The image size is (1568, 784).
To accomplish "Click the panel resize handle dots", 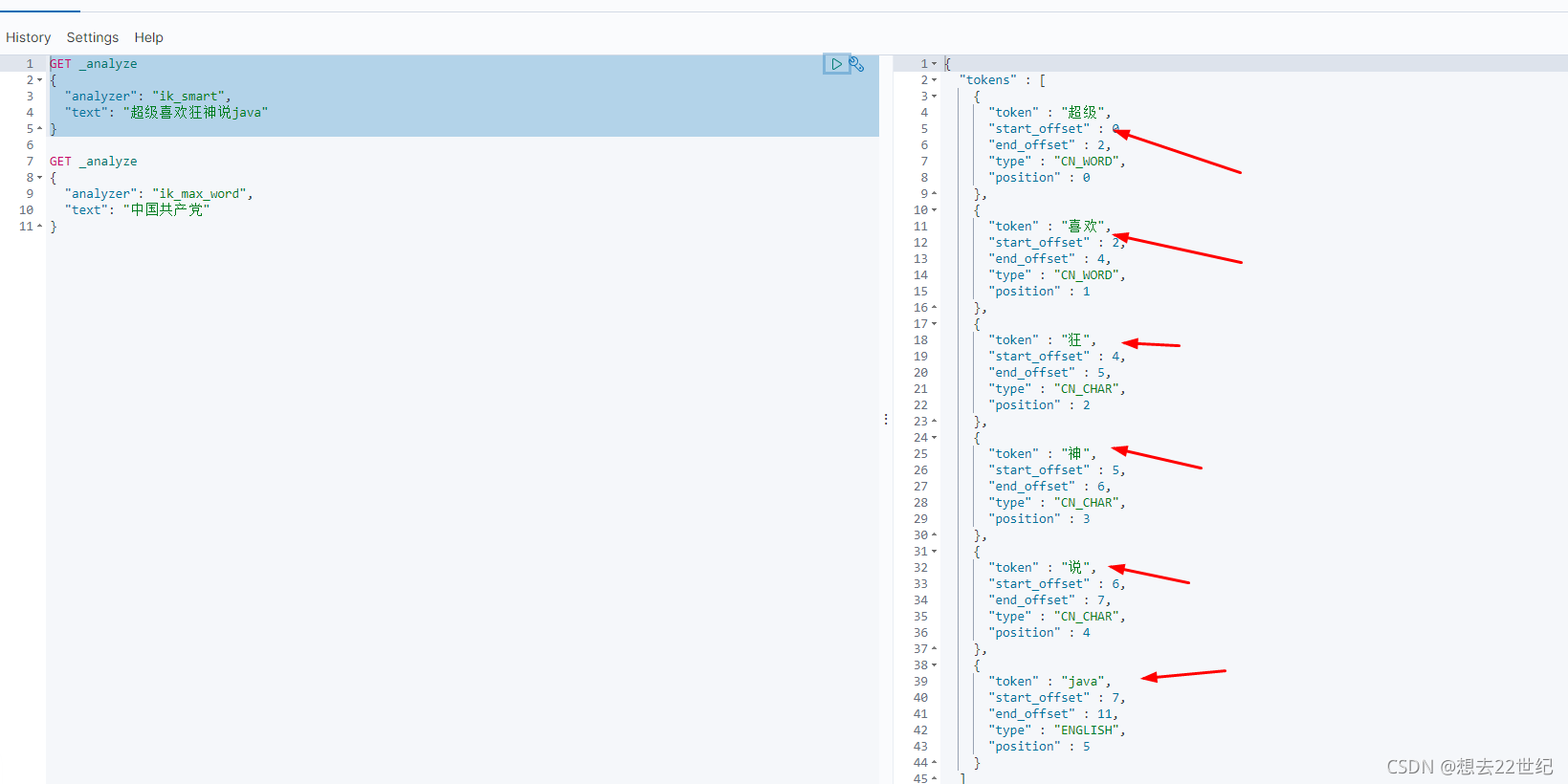I will click(886, 420).
